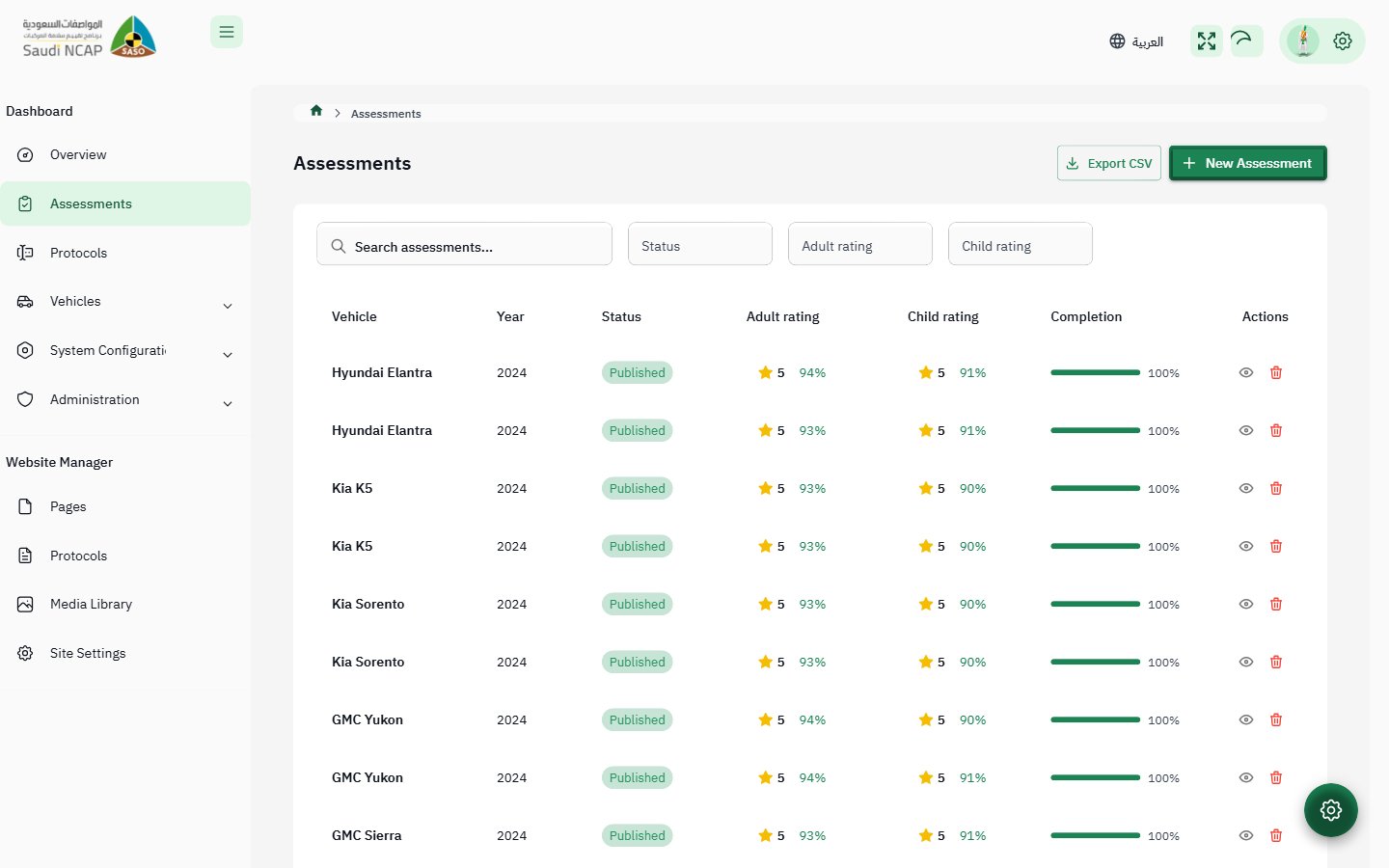The height and width of the screenshot is (868, 1389).
Task: Toggle the sidebar with the hamburger icon
Action: click(x=227, y=32)
